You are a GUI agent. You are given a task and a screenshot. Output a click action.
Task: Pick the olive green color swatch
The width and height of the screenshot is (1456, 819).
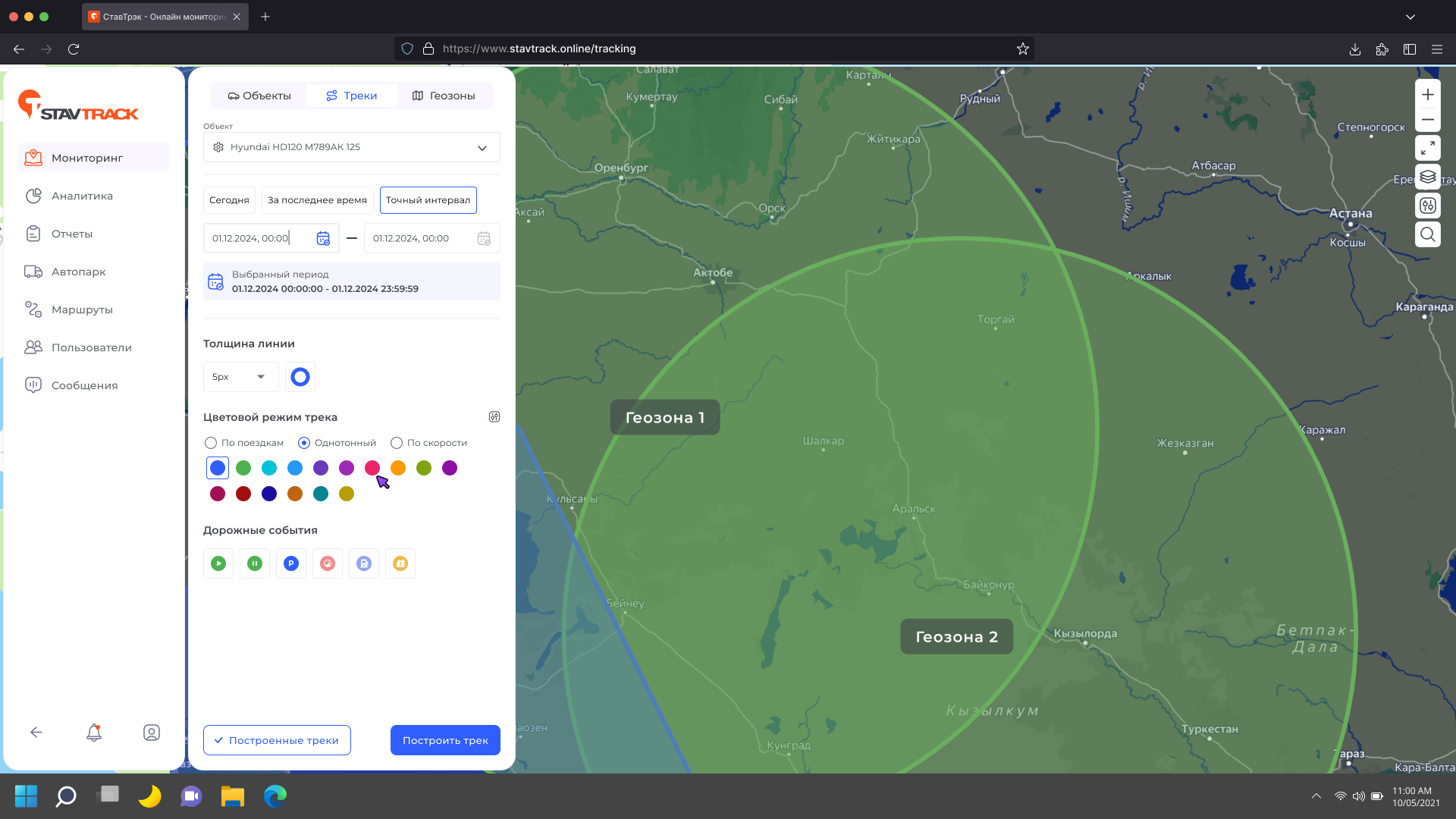(x=424, y=468)
